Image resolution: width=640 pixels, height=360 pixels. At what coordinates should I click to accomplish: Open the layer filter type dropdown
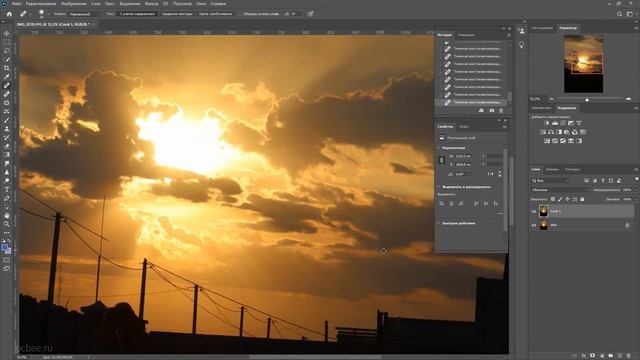point(550,180)
